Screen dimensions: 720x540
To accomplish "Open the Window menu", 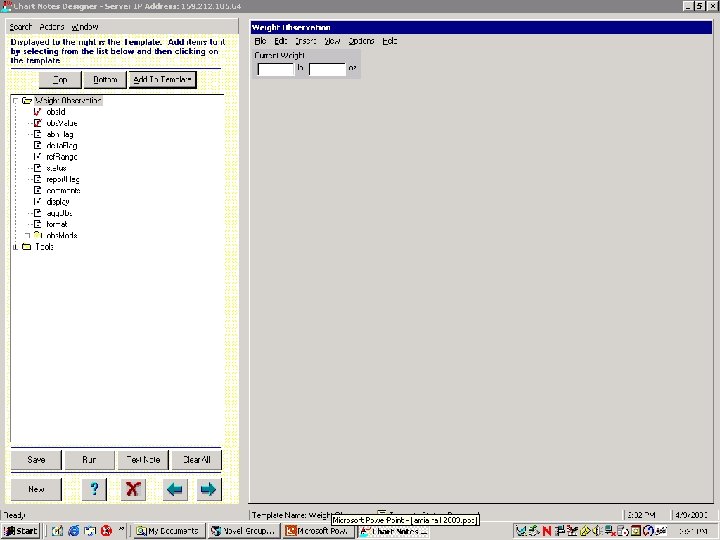I will pyautogui.click(x=85, y=27).
